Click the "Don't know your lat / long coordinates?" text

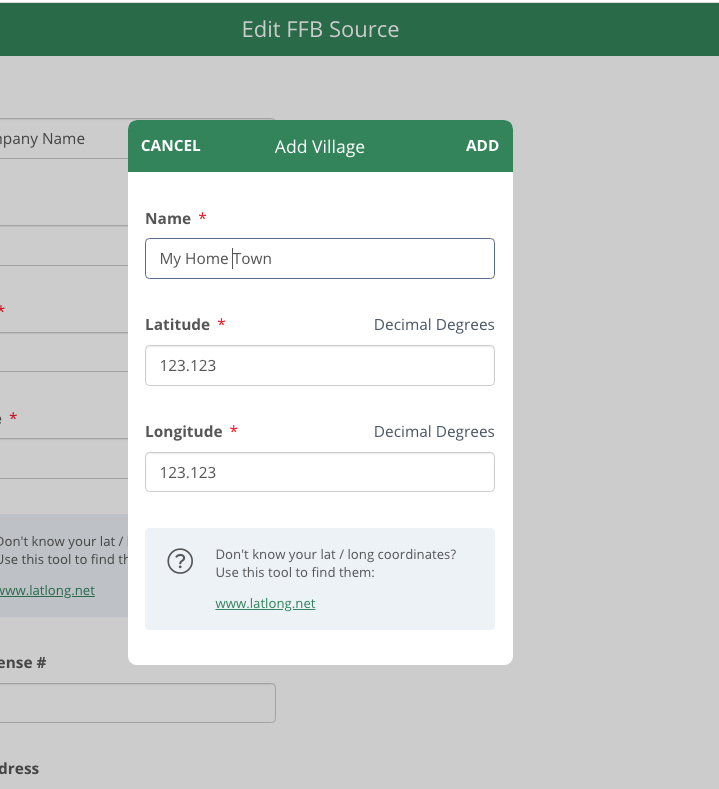[336, 555]
